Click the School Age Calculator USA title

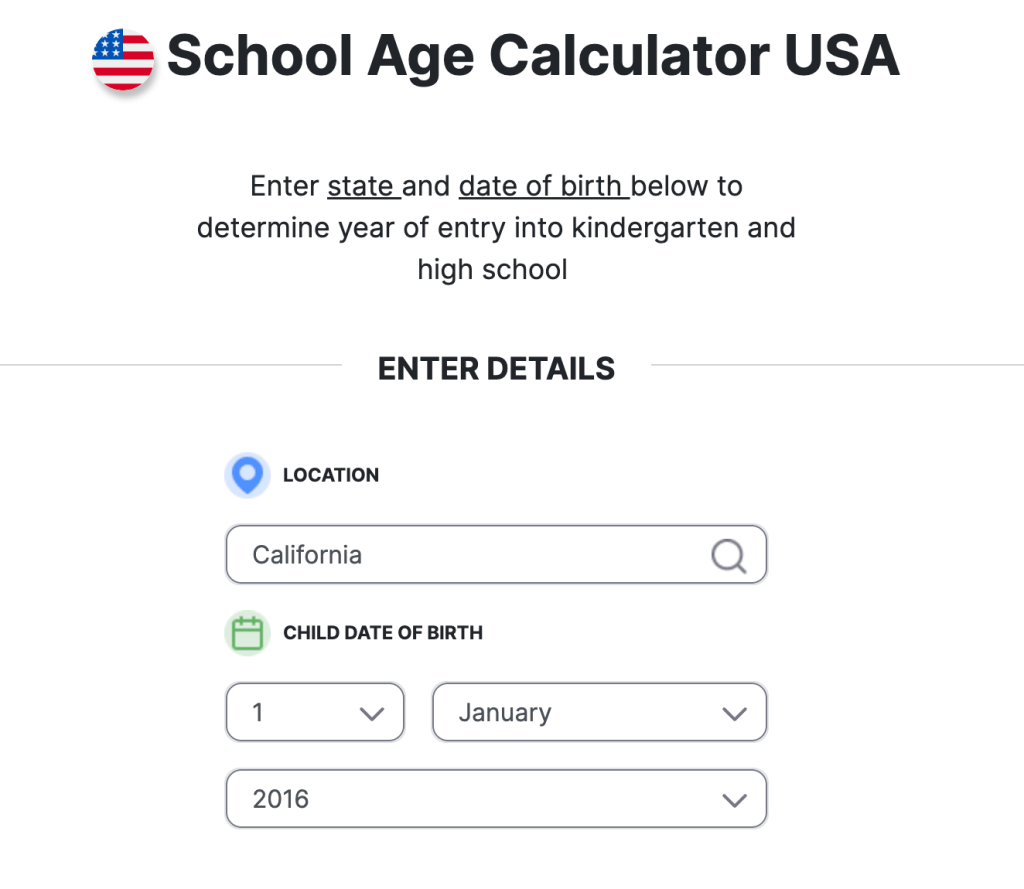tap(533, 57)
